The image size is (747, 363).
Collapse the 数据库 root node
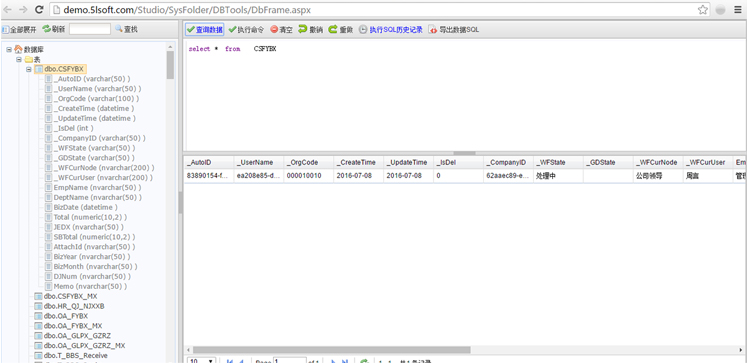click(9, 49)
